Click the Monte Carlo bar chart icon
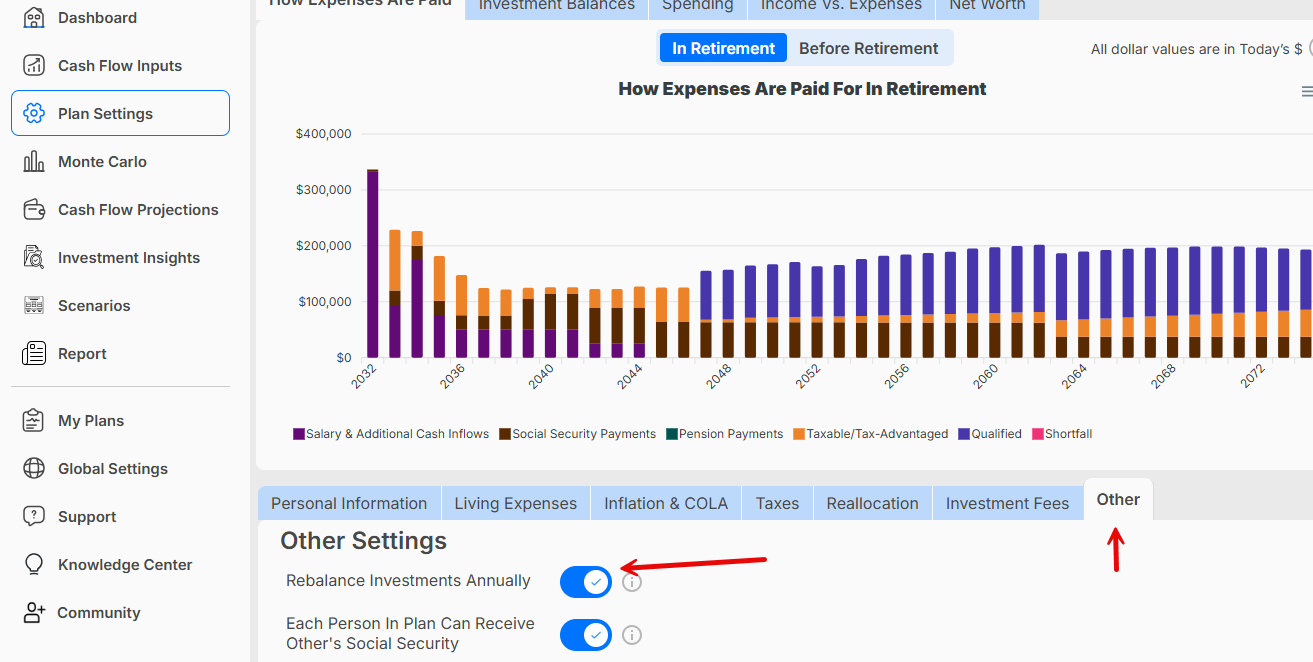This screenshot has width=1313, height=662. (34, 162)
